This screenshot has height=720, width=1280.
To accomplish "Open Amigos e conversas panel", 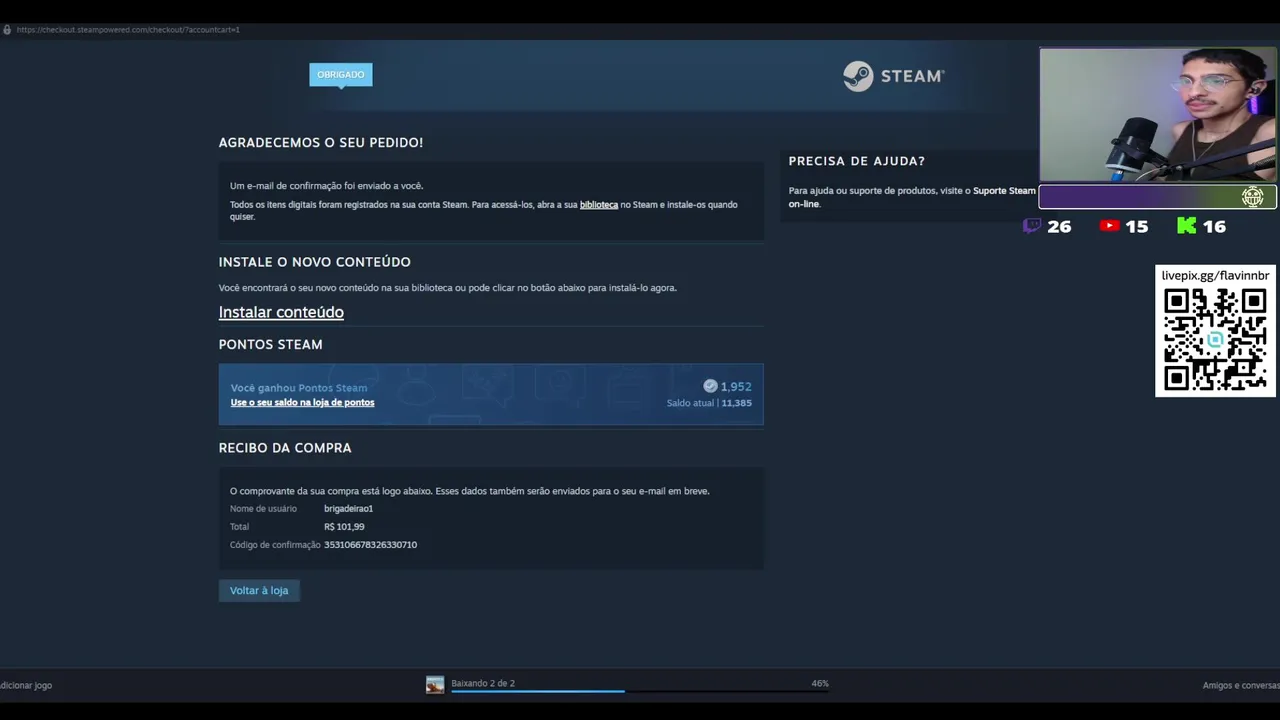I will point(1241,686).
